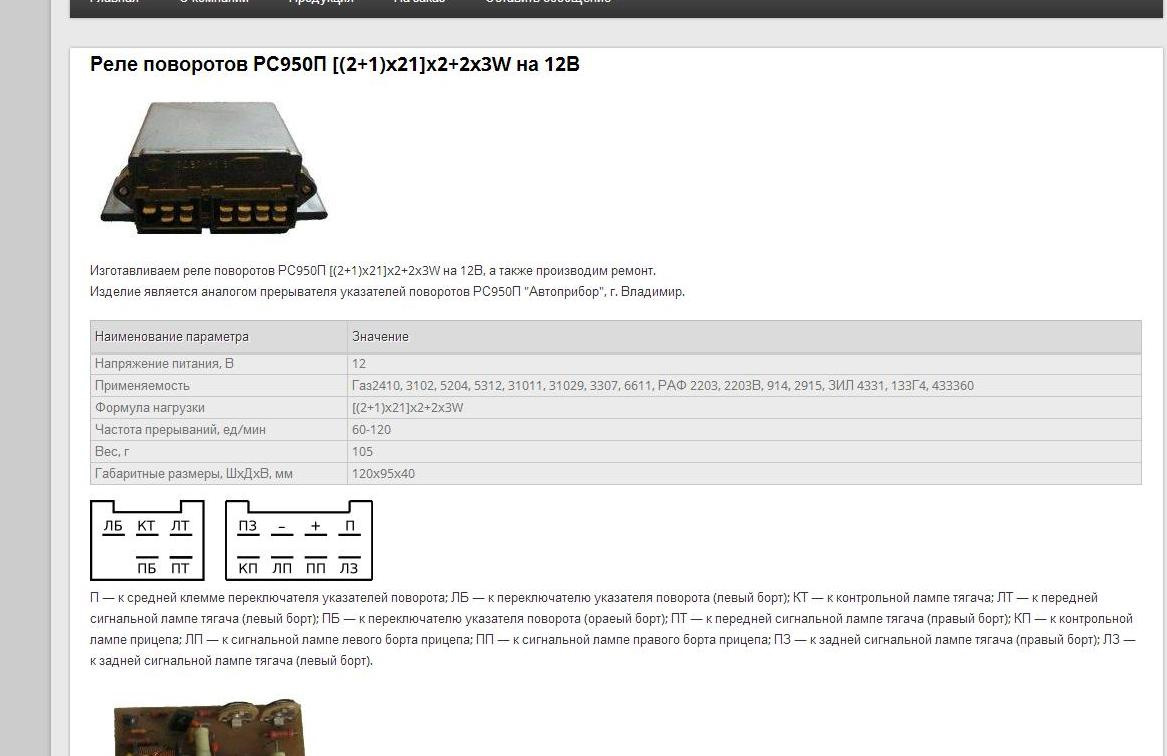Click the 'ЛБ' pin in connector diagram
The width and height of the screenshot is (1167, 756).
[x=113, y=526]
